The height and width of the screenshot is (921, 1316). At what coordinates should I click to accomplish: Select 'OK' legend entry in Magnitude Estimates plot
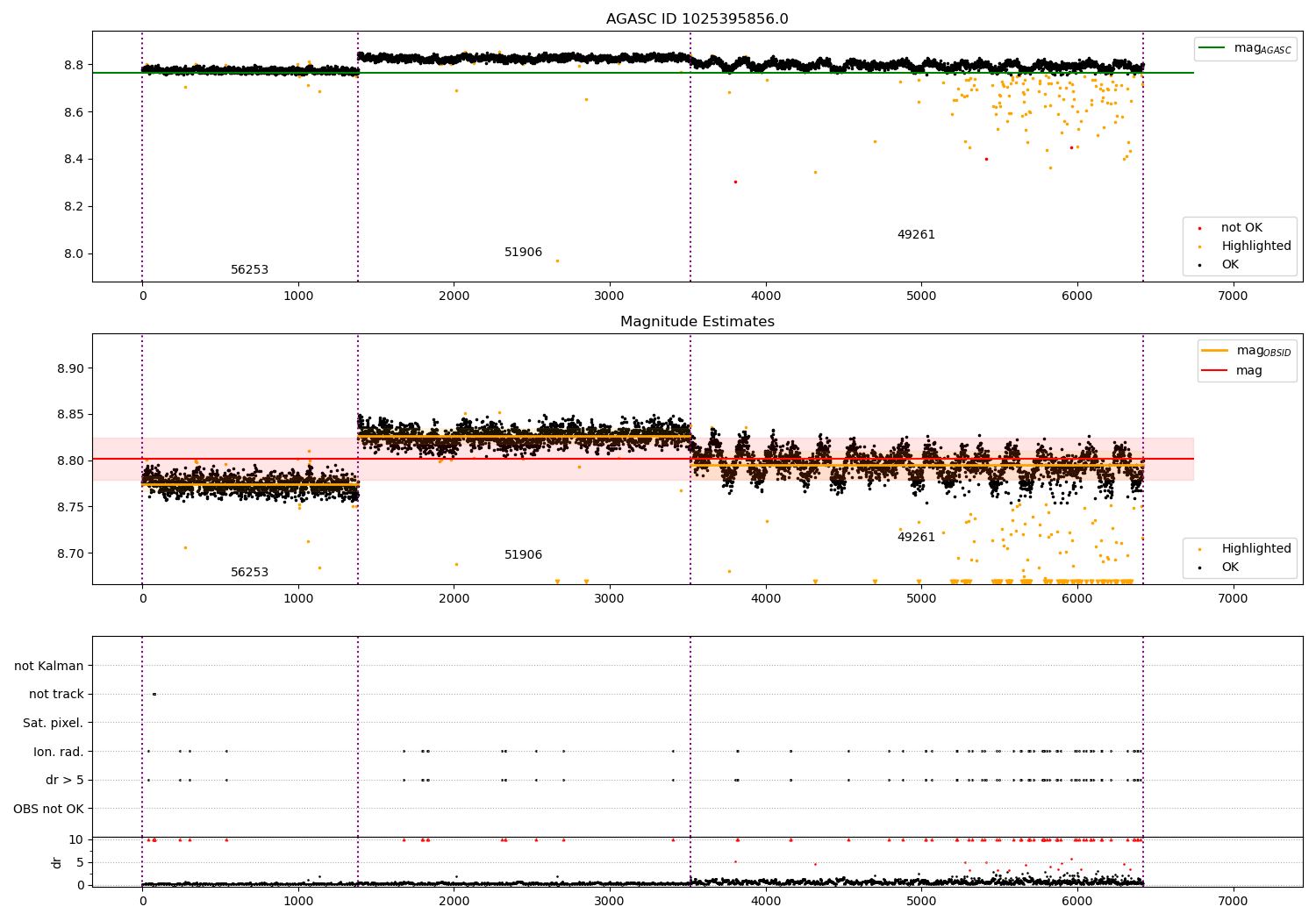click(x=1230, y=568)
